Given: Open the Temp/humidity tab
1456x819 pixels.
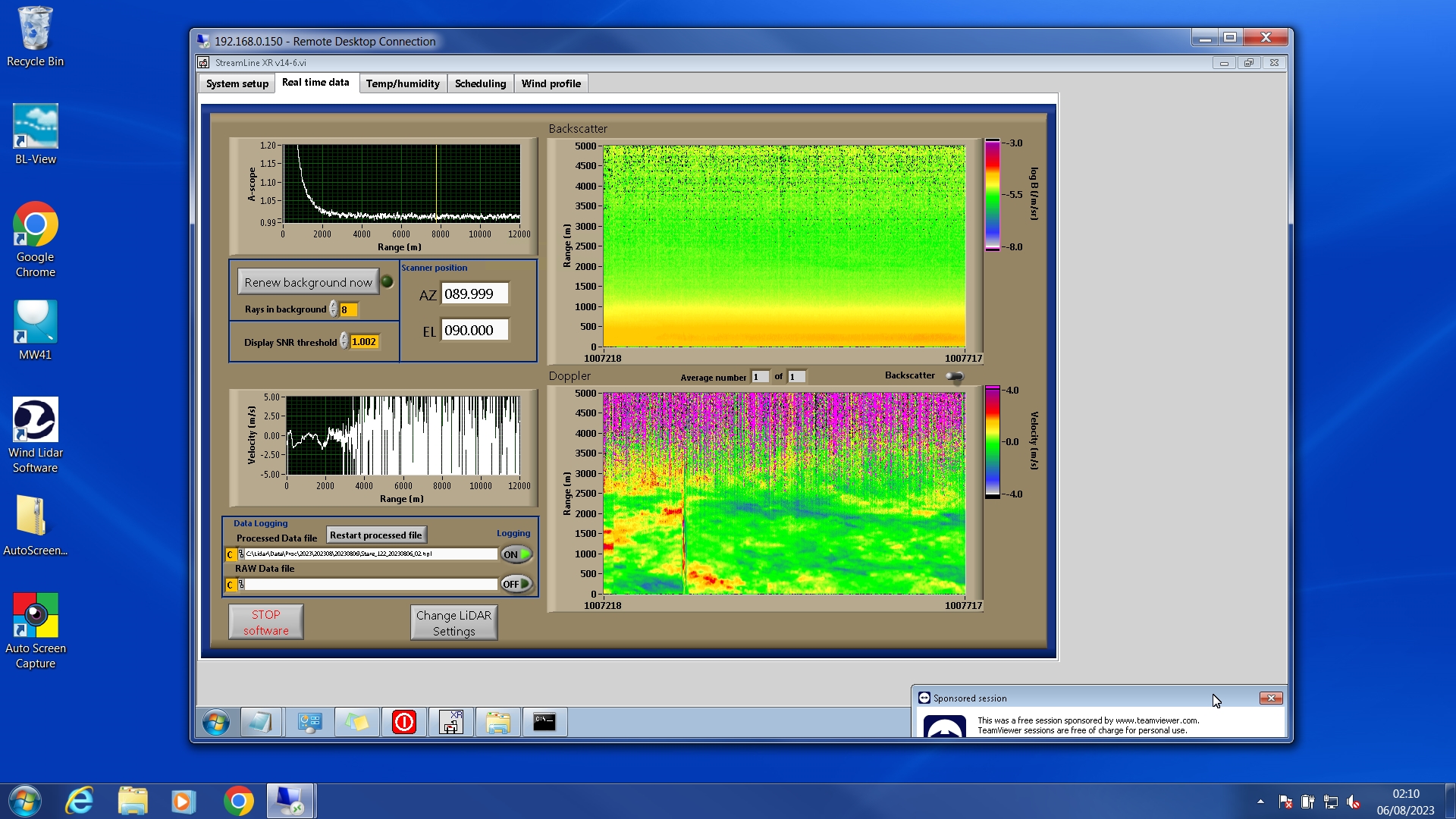Looking at the screenshot, I should 403,83.
